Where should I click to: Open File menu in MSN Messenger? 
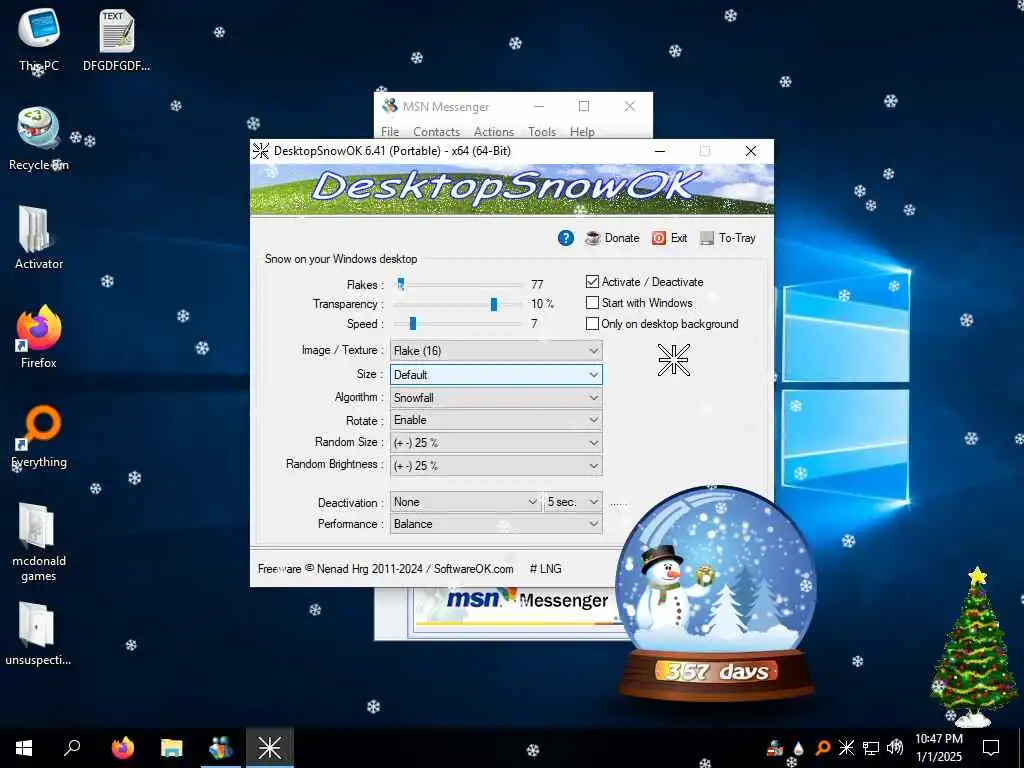(390, 132)
